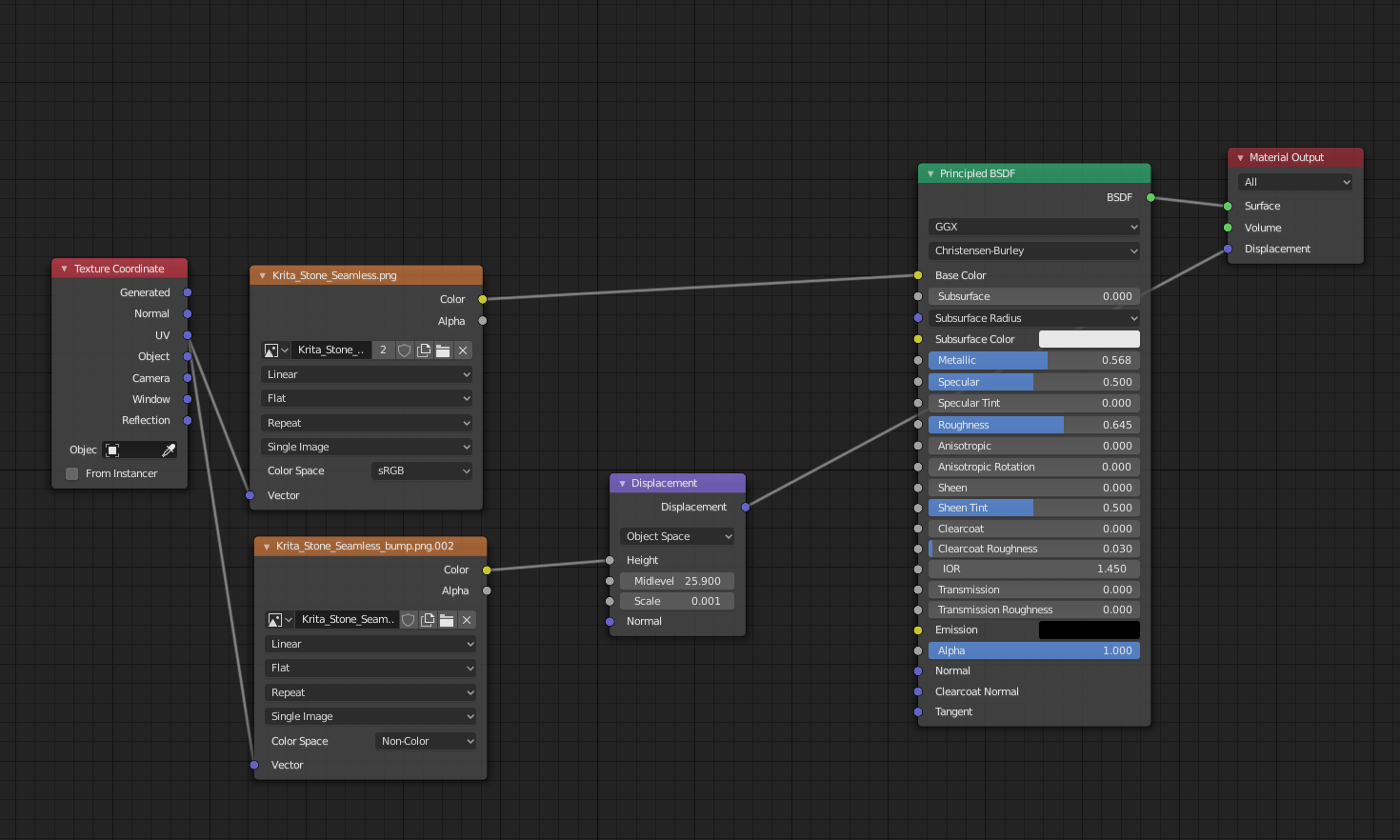Click the Subsurface value field
Viewport: 1400px width, 840px height.
pyautogui.click(x=1034, y=296)
